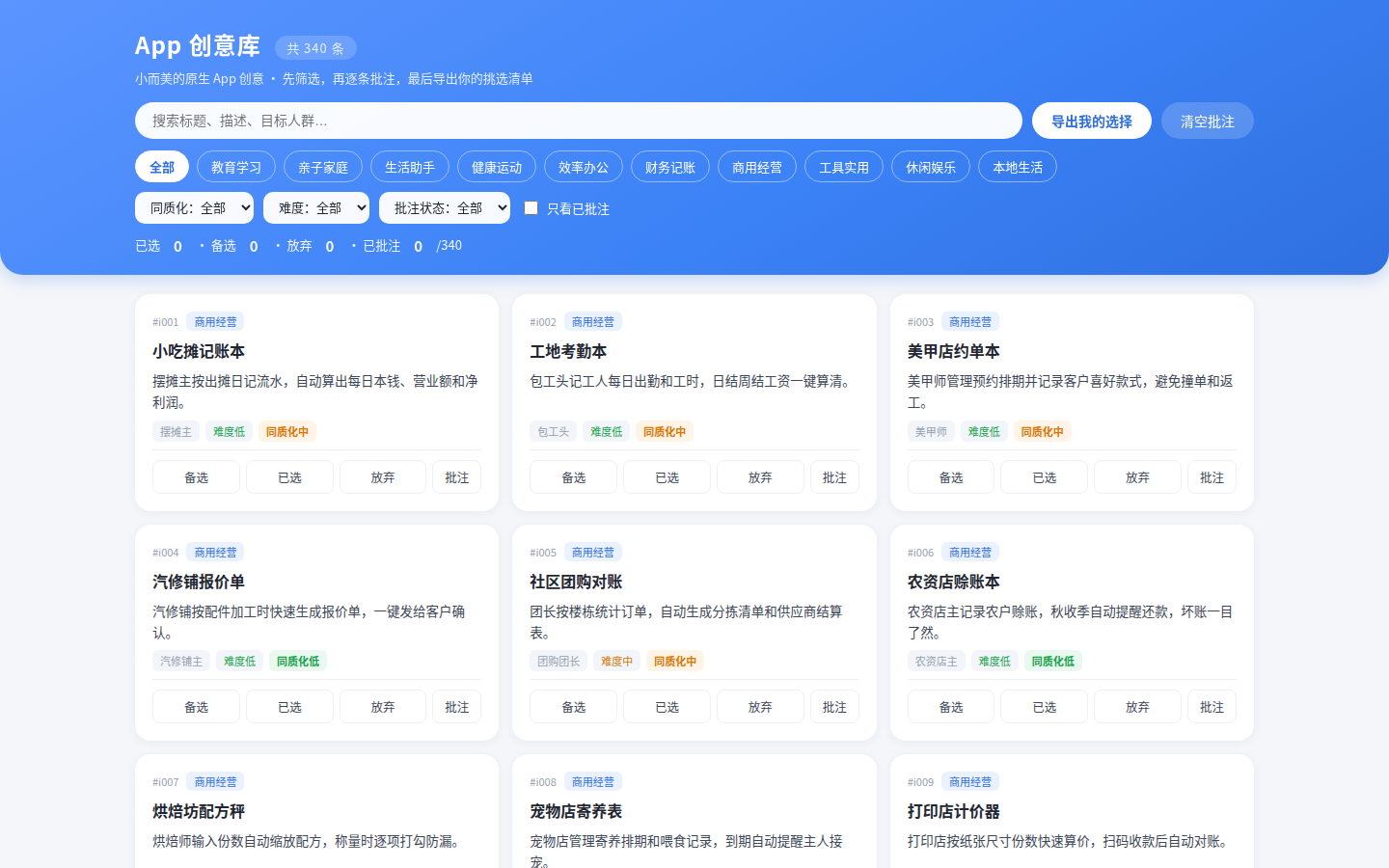Click the 工地考勤本 card title
Screen dimensions: 1389x868
pyautogui.click(x=568, y=351)
